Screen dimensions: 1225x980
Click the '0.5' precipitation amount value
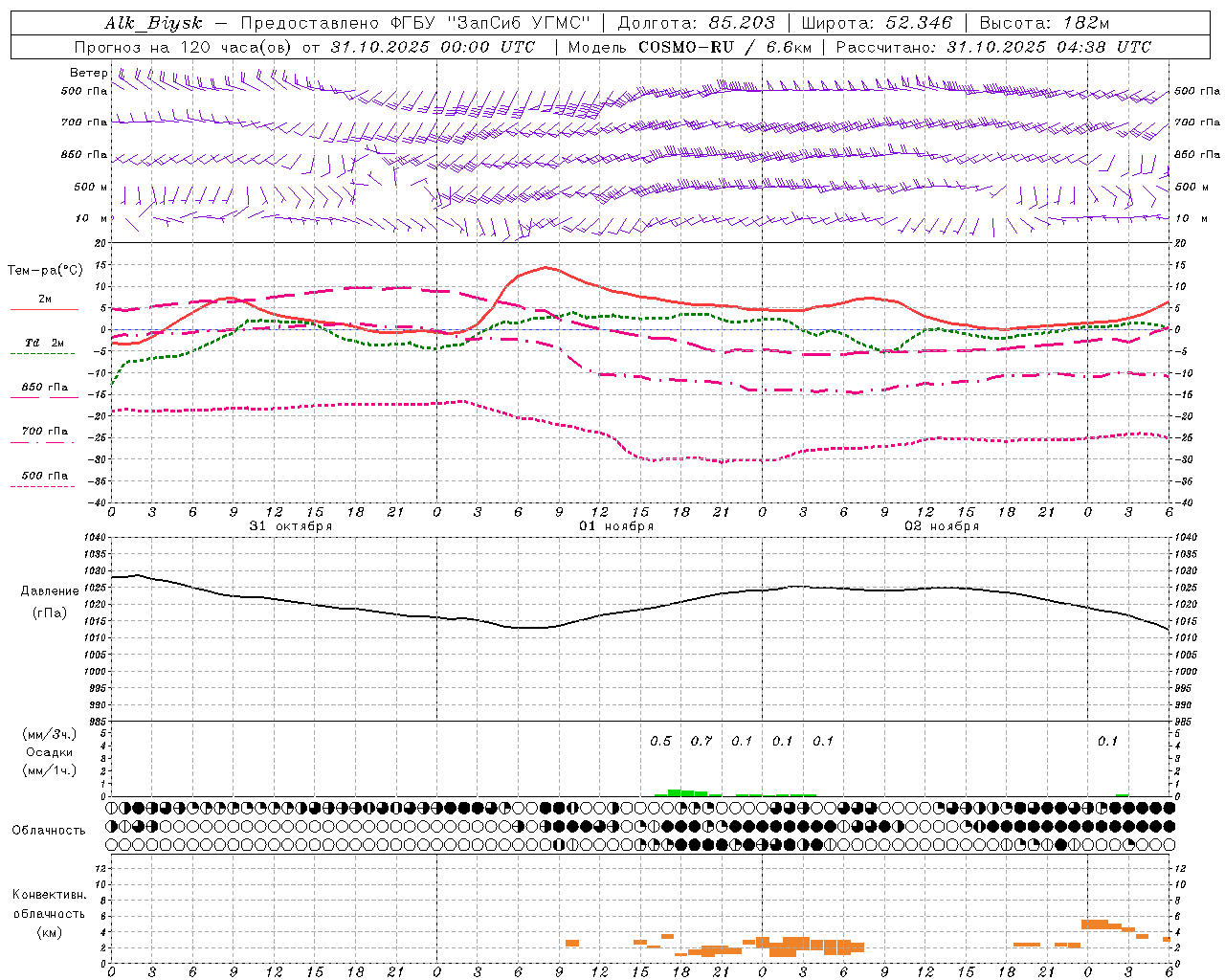[x=660, y=742]
